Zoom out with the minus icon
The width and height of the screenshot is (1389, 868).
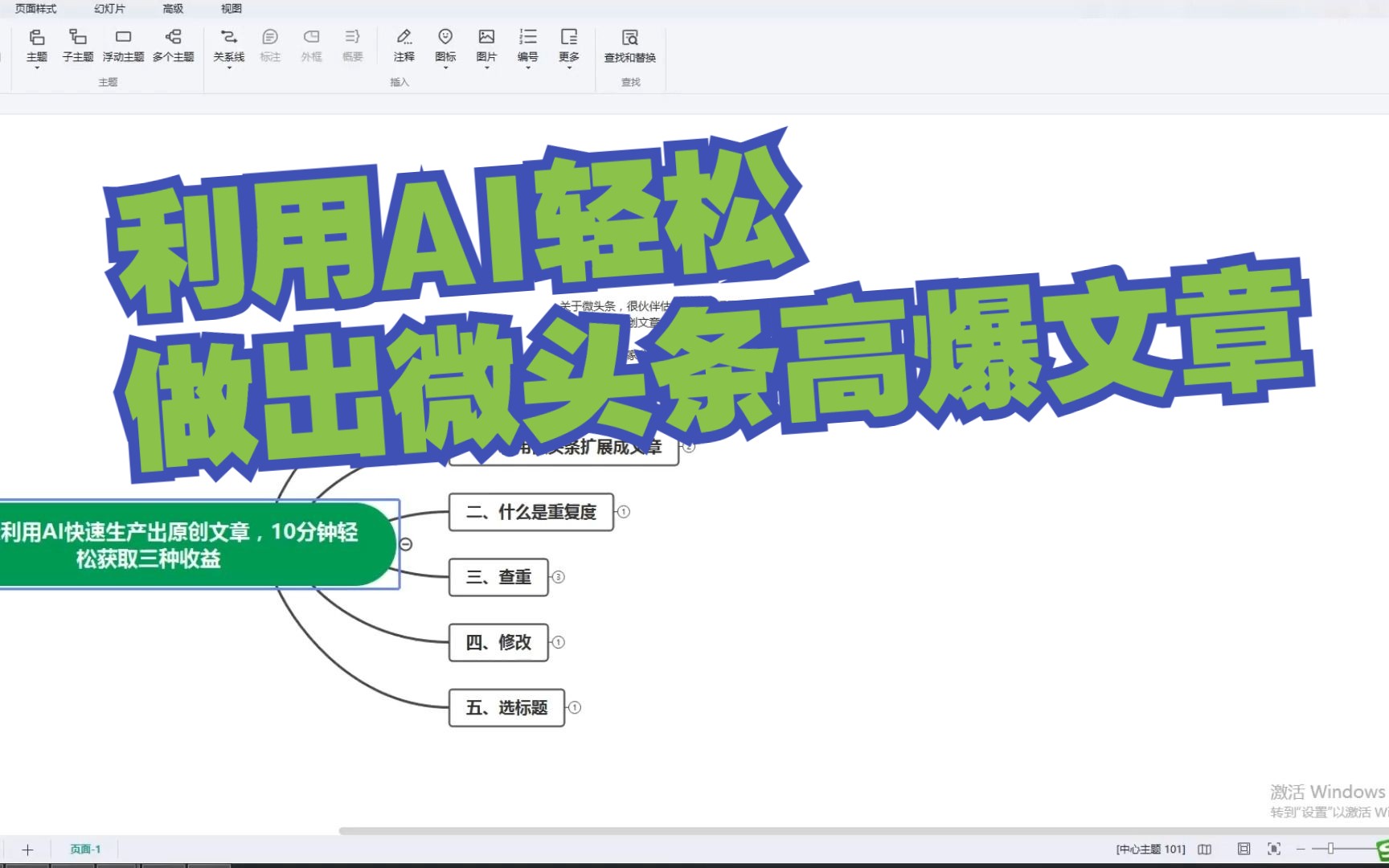1301,850
